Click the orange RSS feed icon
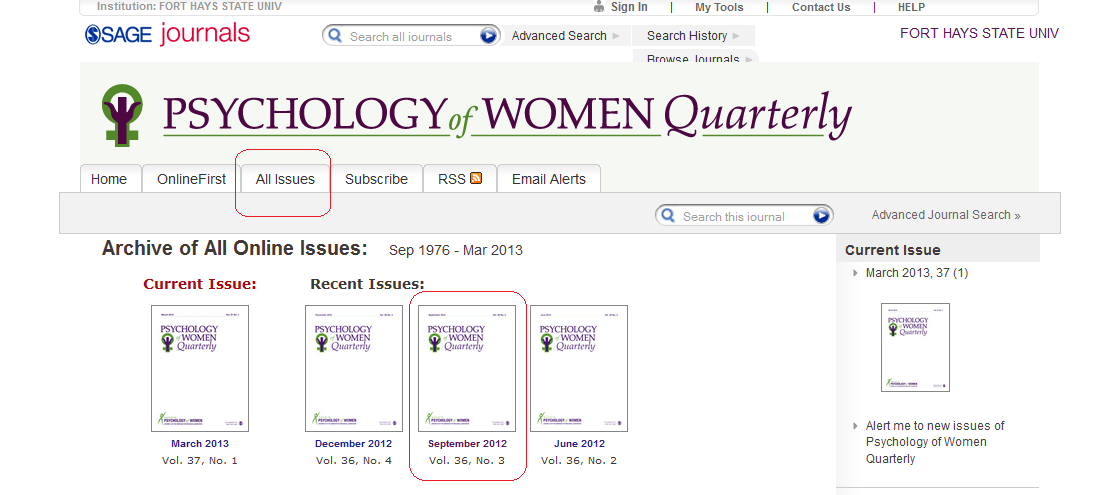 [x=476, y=178]
